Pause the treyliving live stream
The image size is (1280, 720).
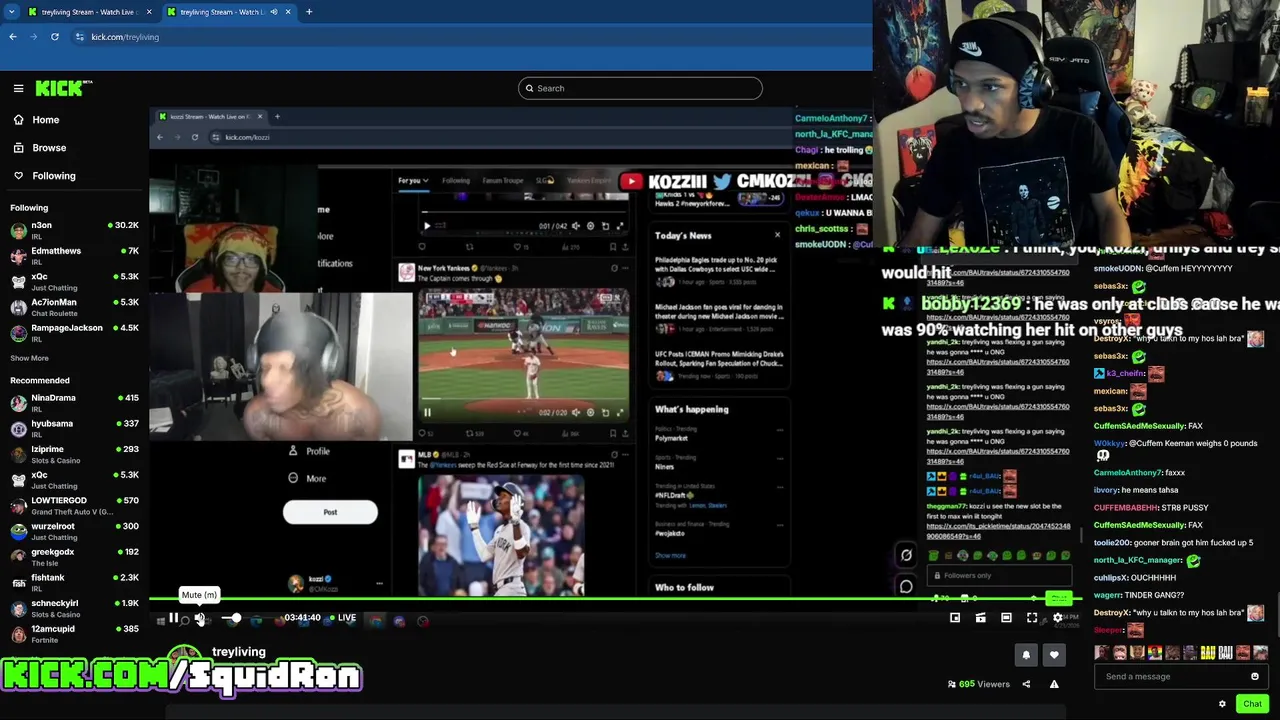click(x=173, y=618)
